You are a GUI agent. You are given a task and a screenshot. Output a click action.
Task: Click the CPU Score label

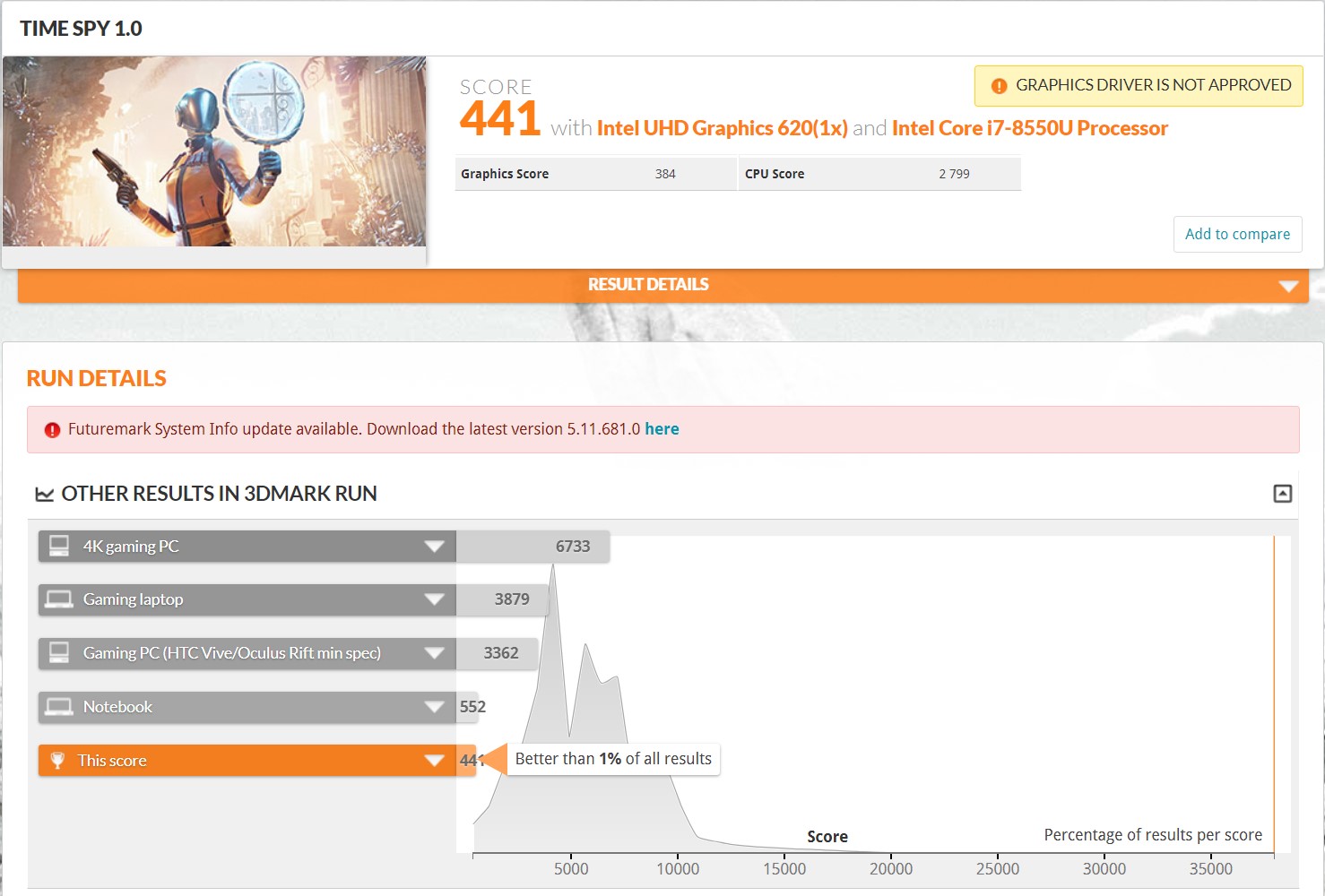pos(775,174)
